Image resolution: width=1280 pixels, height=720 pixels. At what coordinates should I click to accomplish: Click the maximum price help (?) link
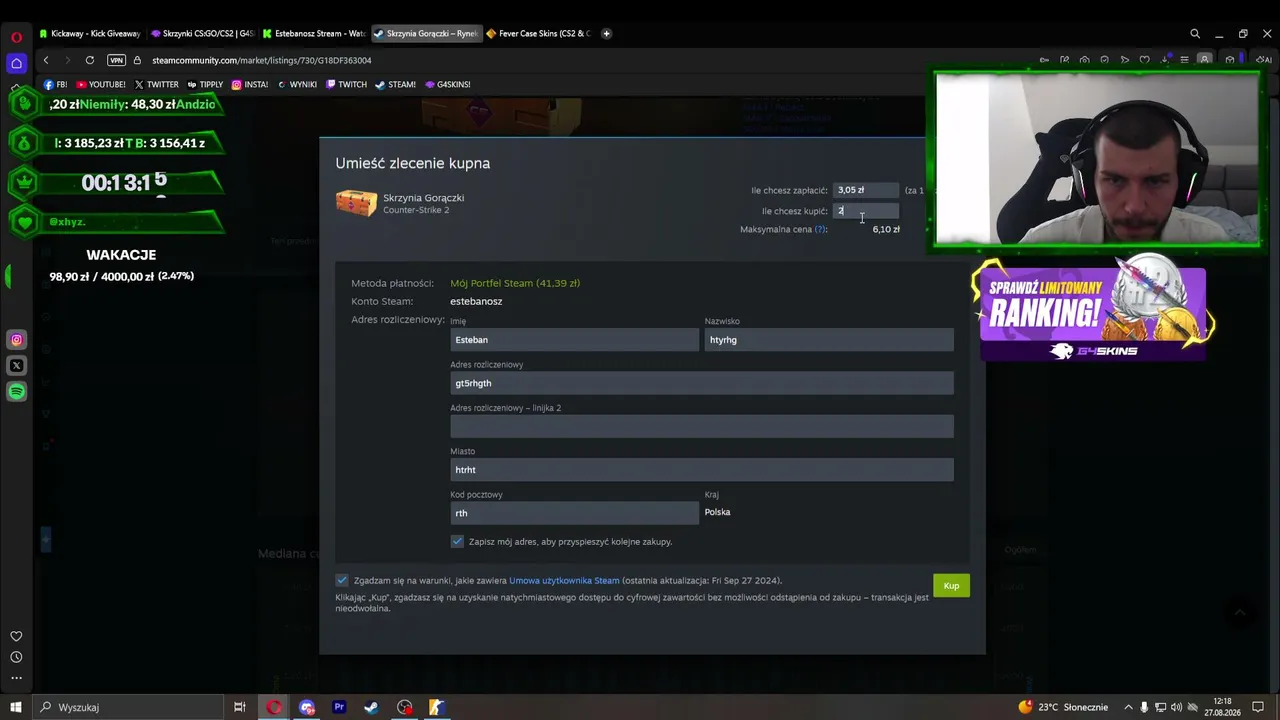click(820, 230)
